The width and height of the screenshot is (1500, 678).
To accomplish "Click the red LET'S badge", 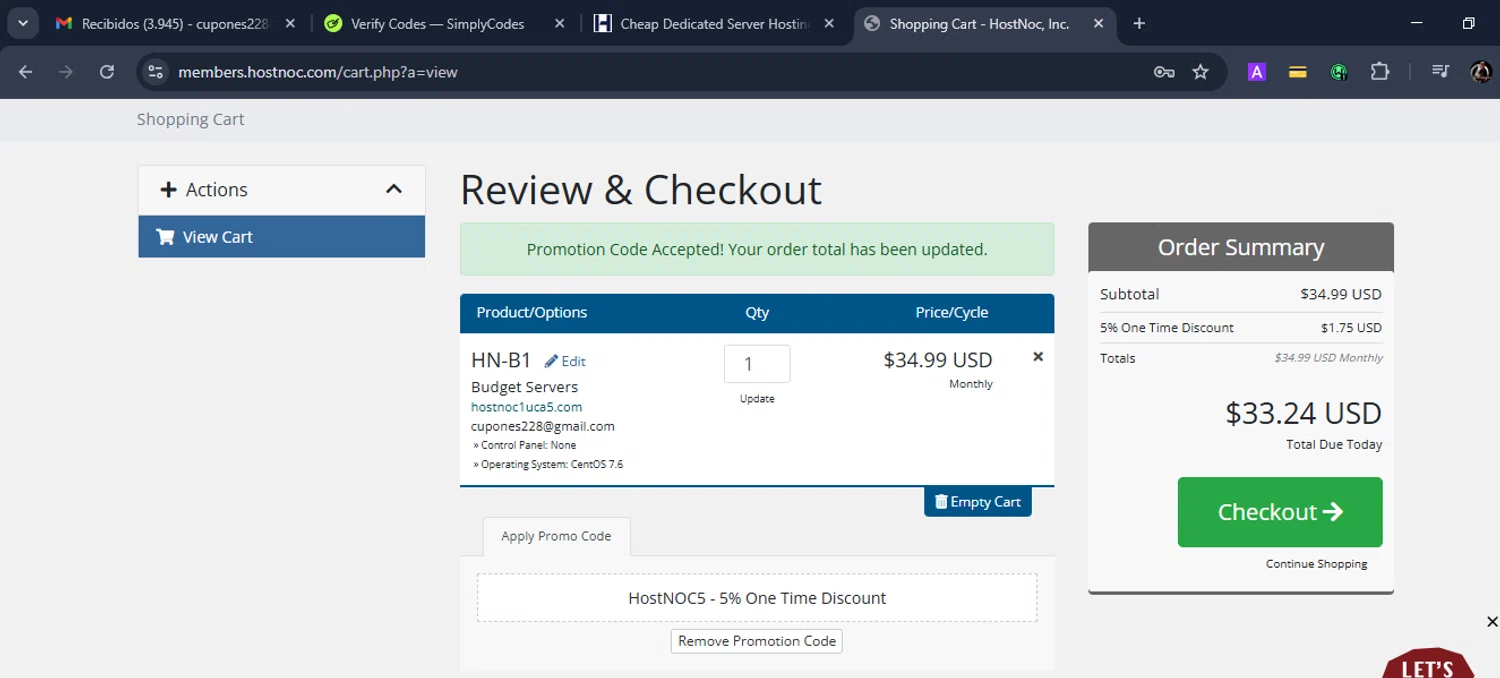I will 1429,664.
